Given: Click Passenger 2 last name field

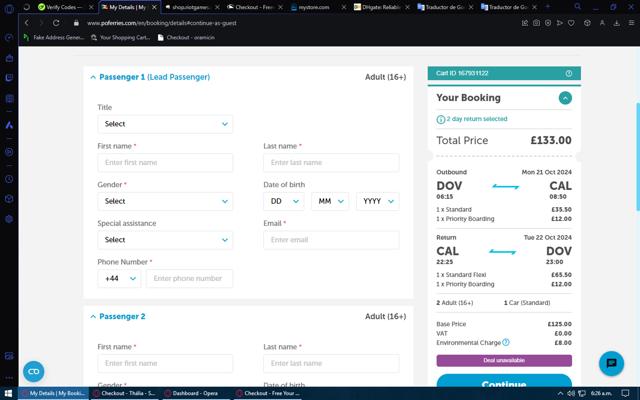Looking at the screenshot, I should click(331, 363).
